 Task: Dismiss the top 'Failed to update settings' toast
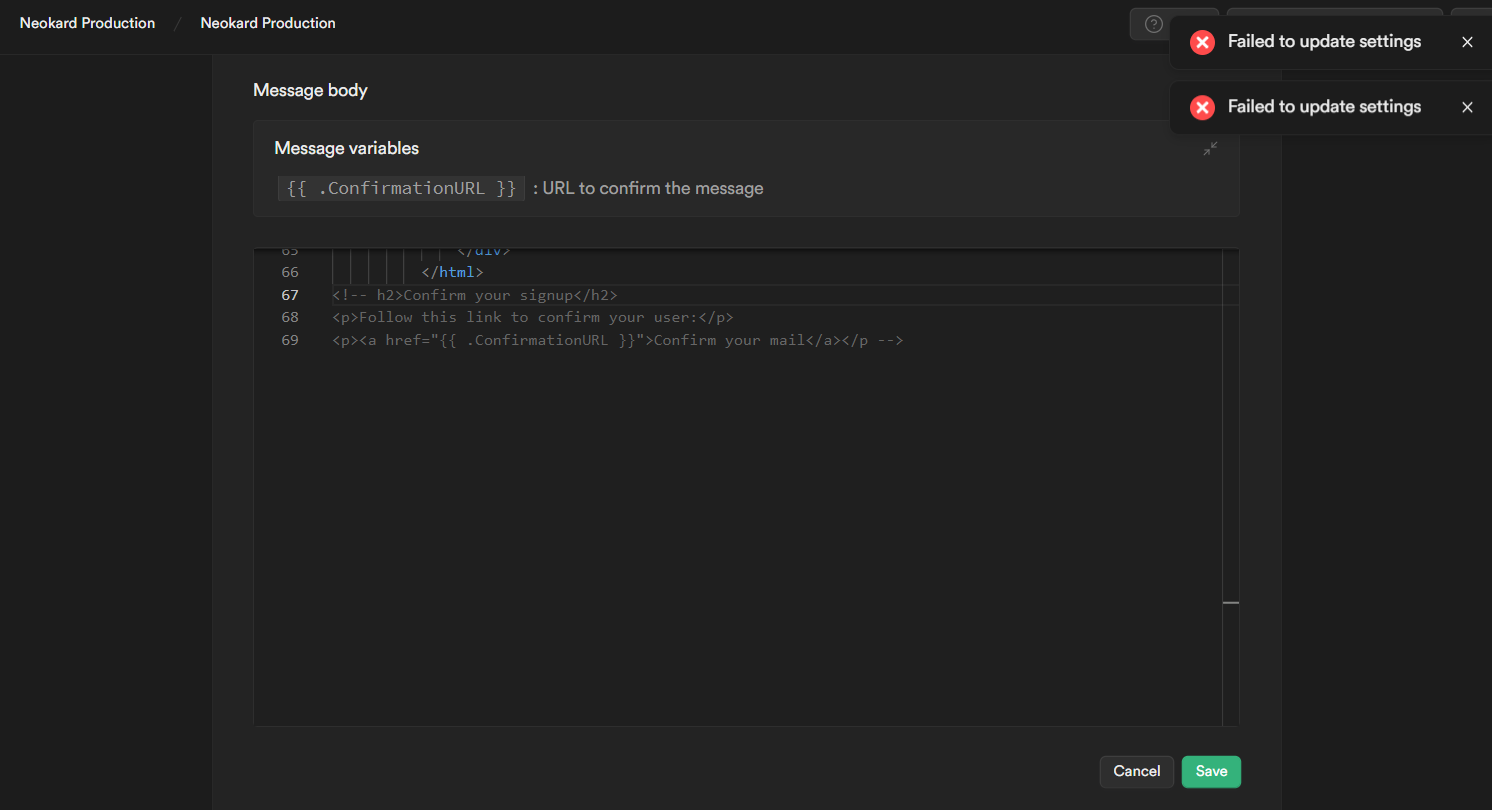[1467, 42]
